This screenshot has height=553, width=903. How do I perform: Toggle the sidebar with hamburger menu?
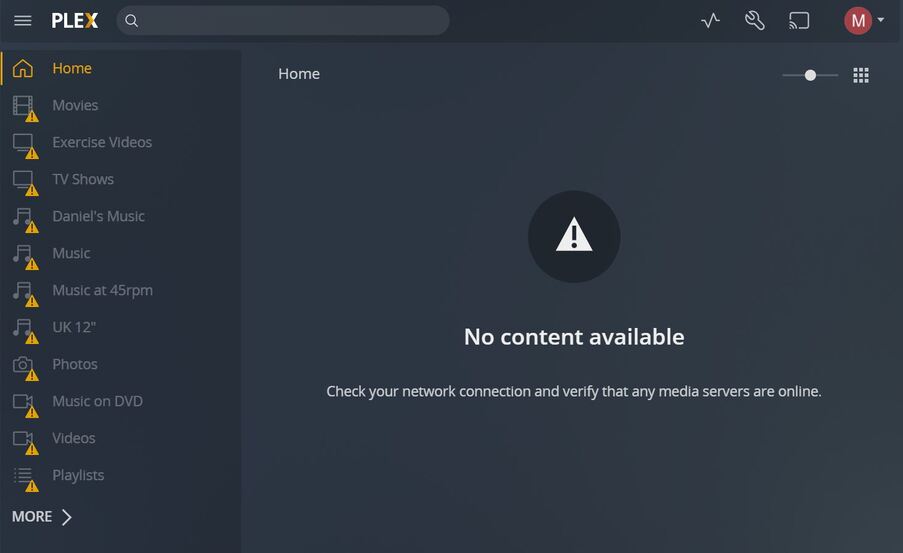coord(23,21)
